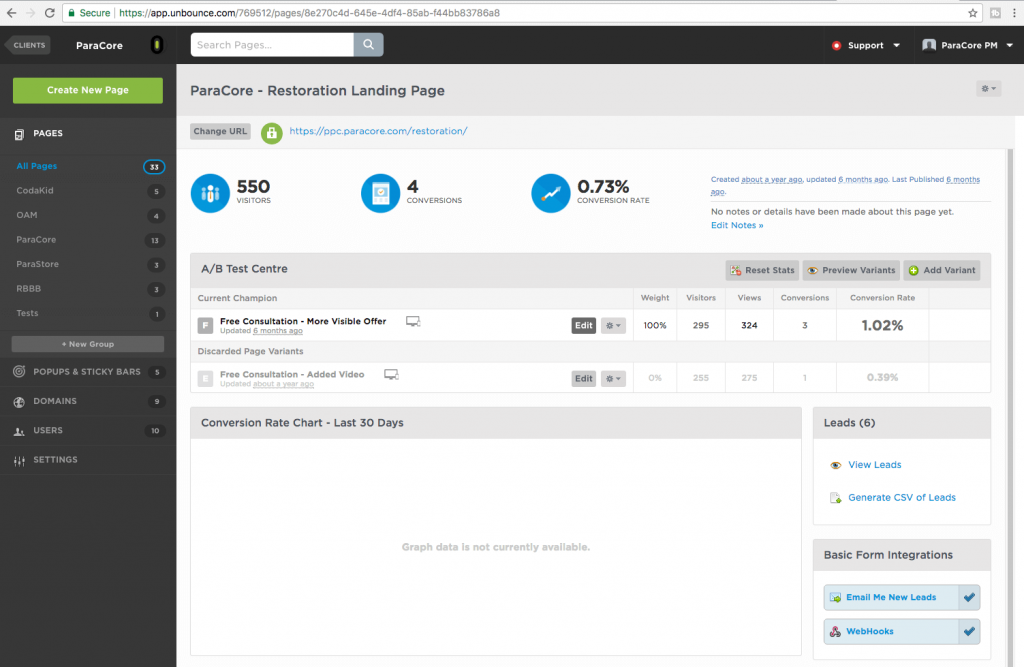Open Free Consultation - More Visible Offer variant
The image size is (1024, 667).
[303, 321]
